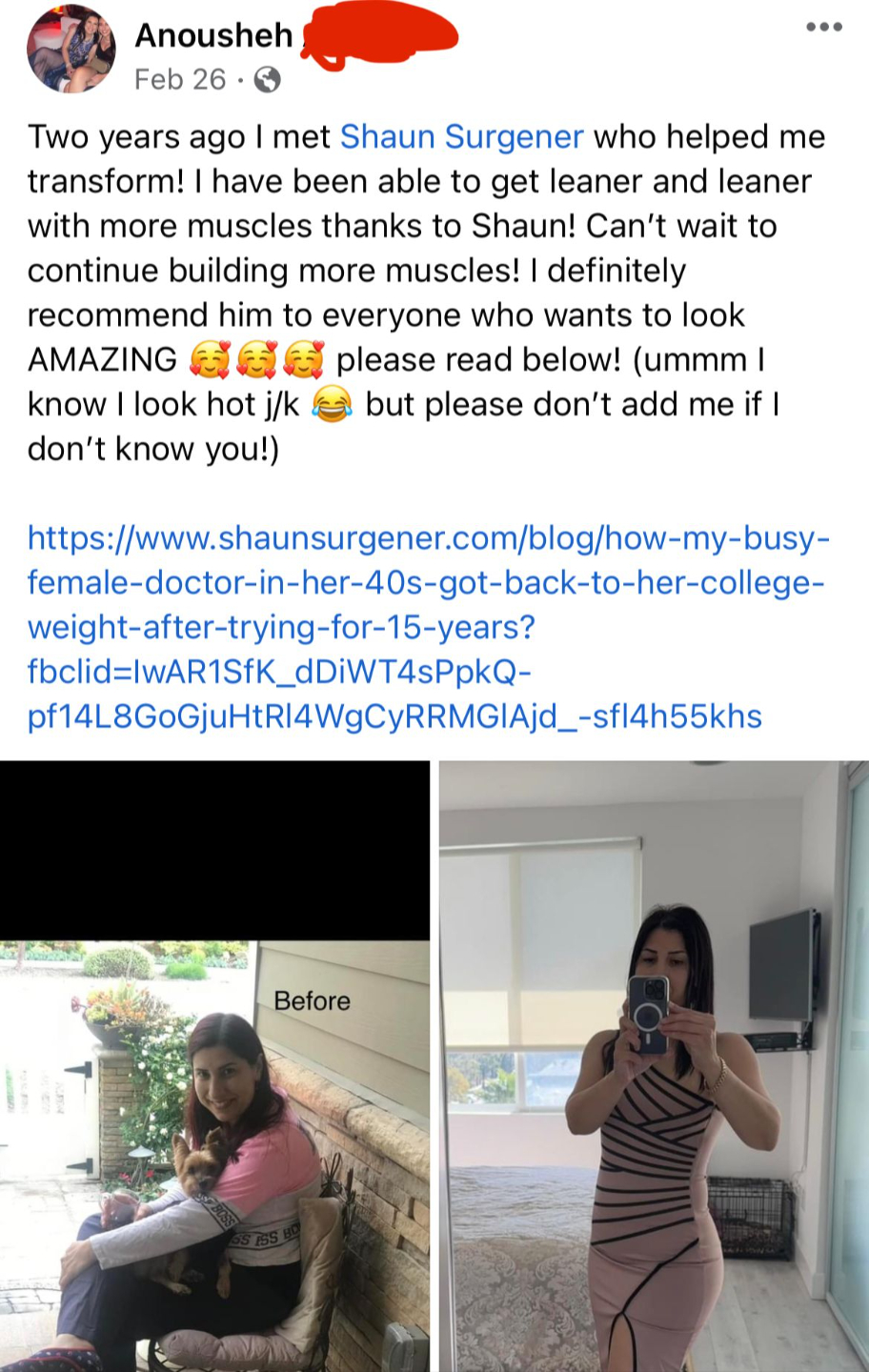This screenshot has height=1372, width=869.
Task: Open the three-dots post options menu
Action: [823, 27]
